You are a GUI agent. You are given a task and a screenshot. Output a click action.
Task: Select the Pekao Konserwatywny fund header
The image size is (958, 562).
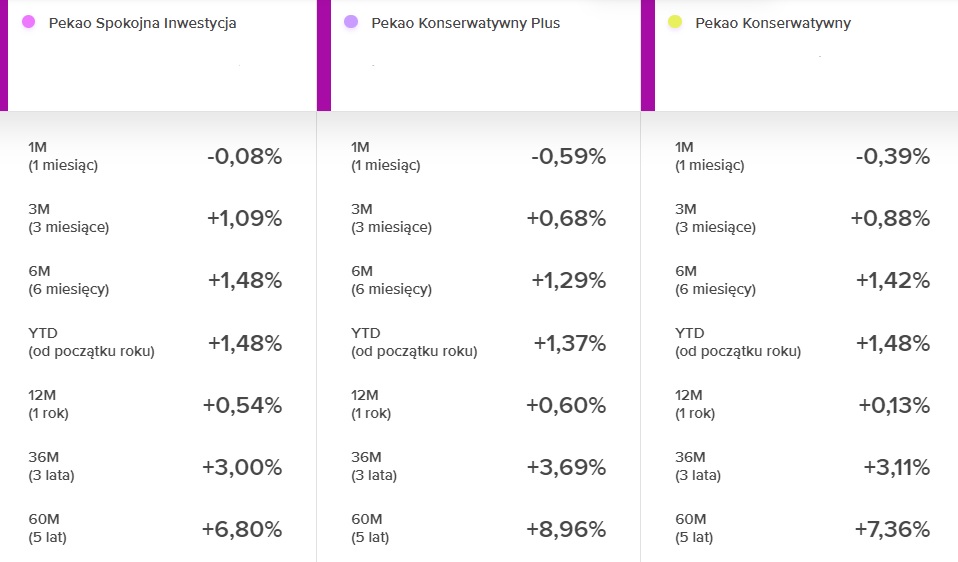coord(773,23)
